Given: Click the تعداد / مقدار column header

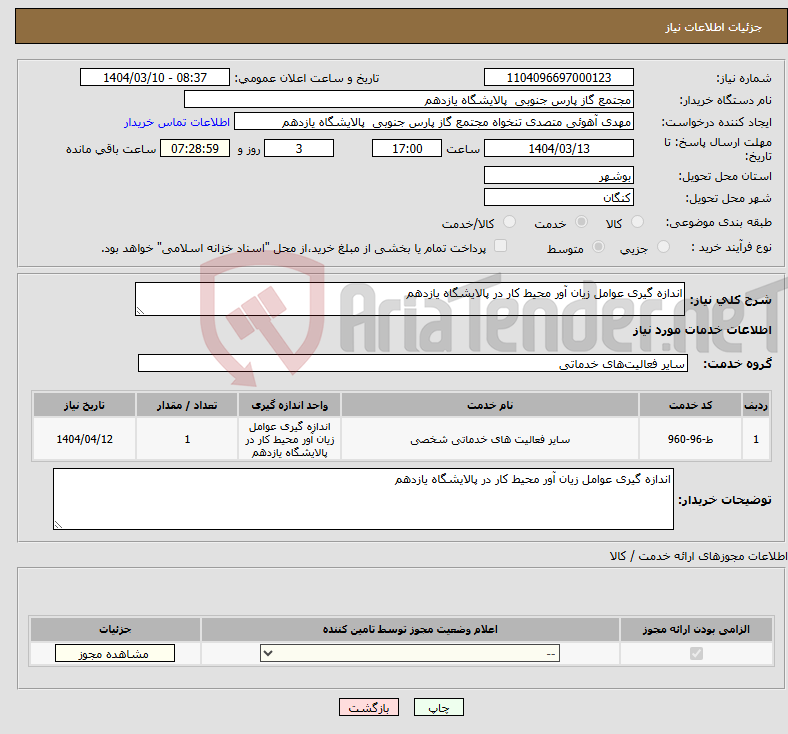Looking at the screenshot, I should (187, 405).
